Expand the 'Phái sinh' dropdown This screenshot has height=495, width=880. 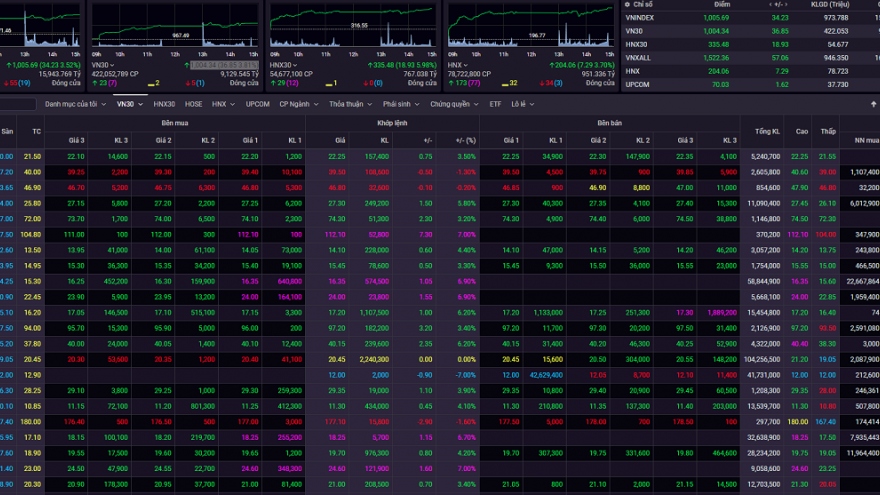point(402,104)
